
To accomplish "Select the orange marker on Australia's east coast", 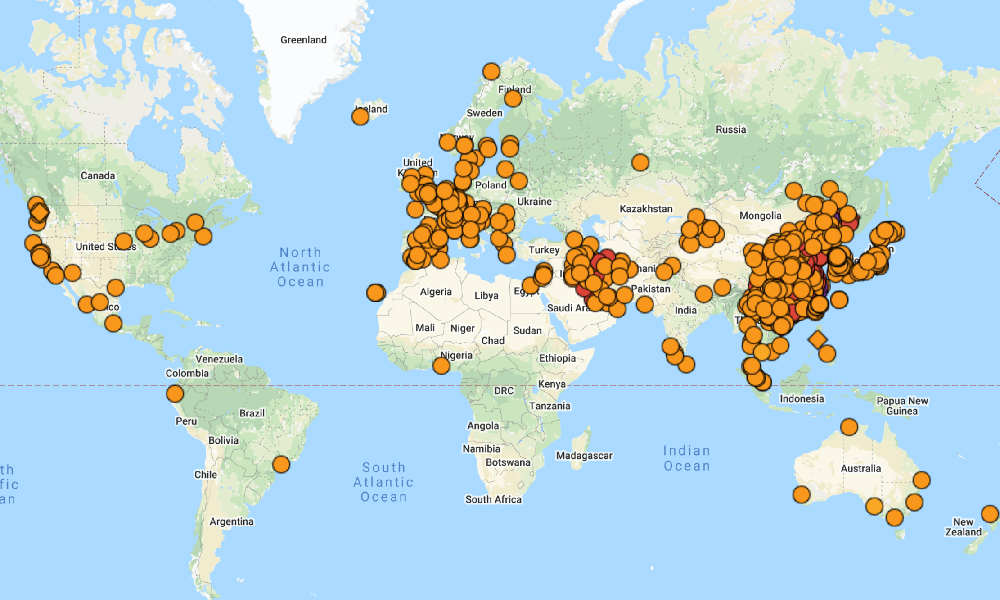I will pyautogui.click(x=922, y=479).
